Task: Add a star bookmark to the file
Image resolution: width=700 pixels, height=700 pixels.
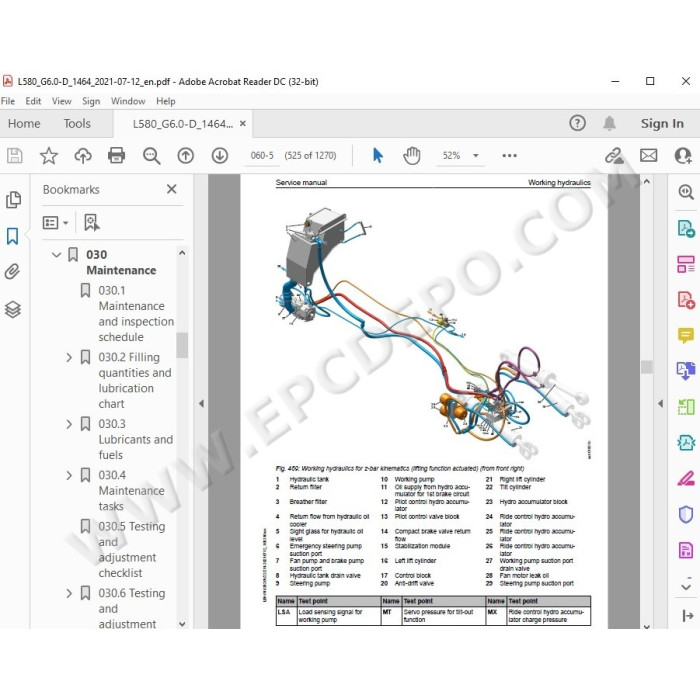Action: (49, 156)
